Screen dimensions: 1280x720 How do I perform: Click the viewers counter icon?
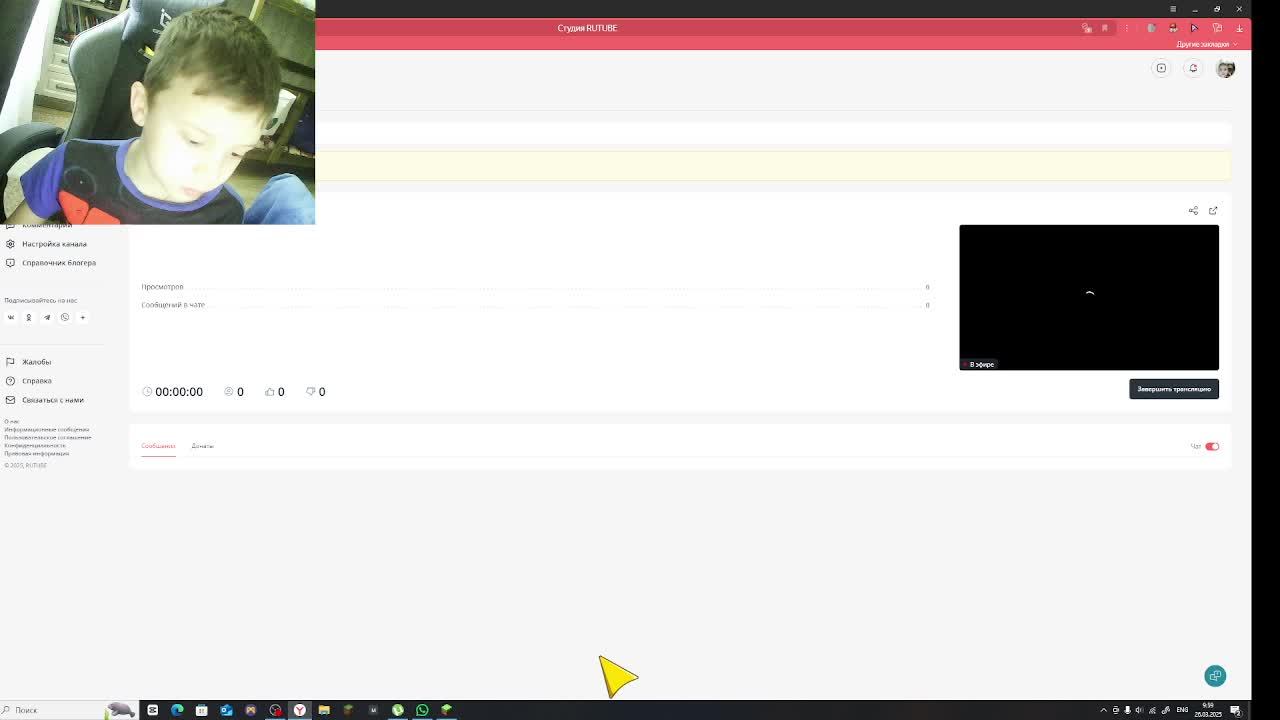[228, 392]
